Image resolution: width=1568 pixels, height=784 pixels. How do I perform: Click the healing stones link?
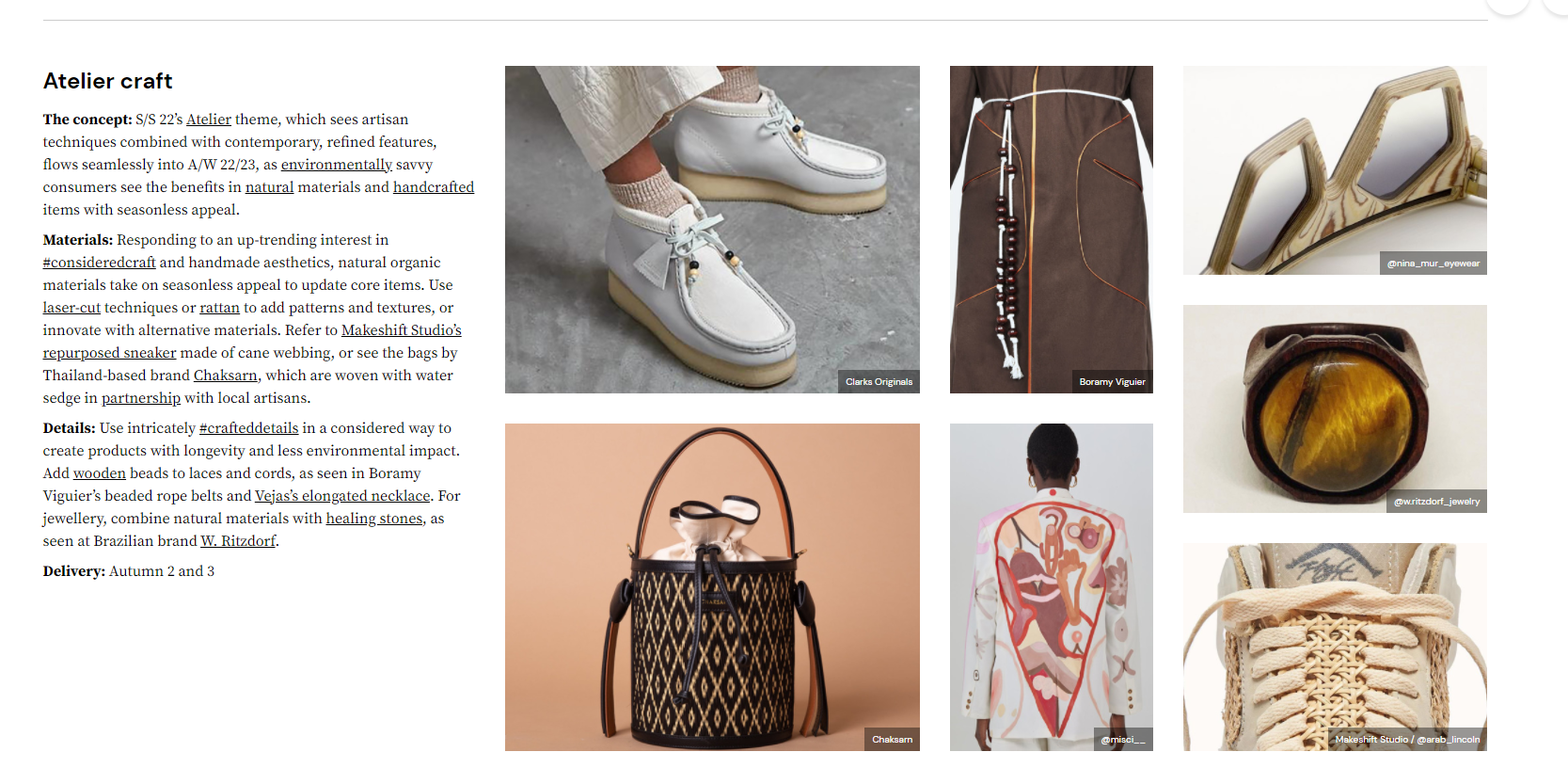coord(374,519)
